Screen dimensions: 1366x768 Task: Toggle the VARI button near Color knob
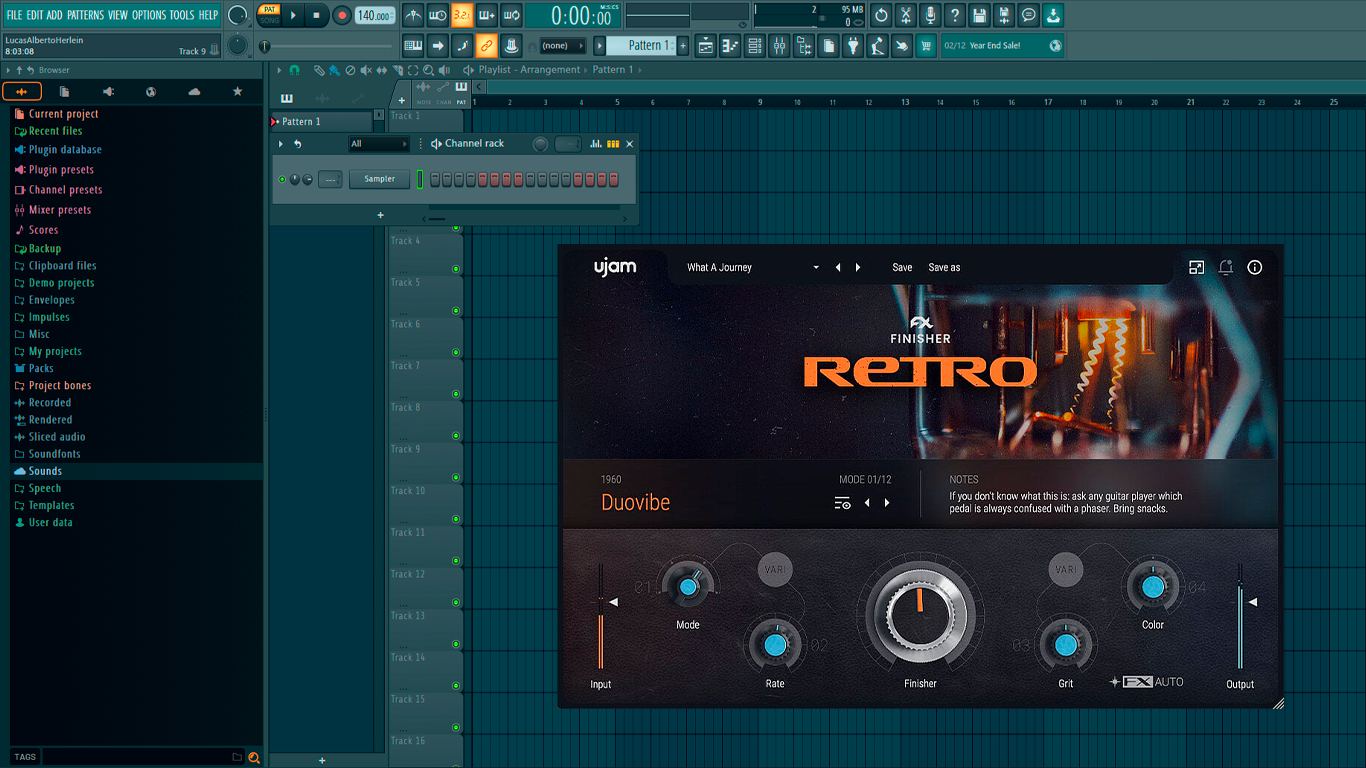click(1066, 570)
